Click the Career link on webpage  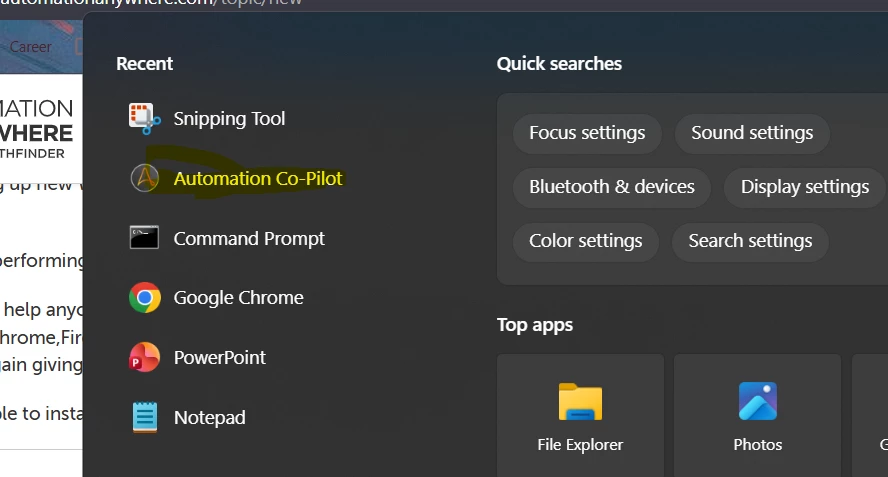point(30,47)
